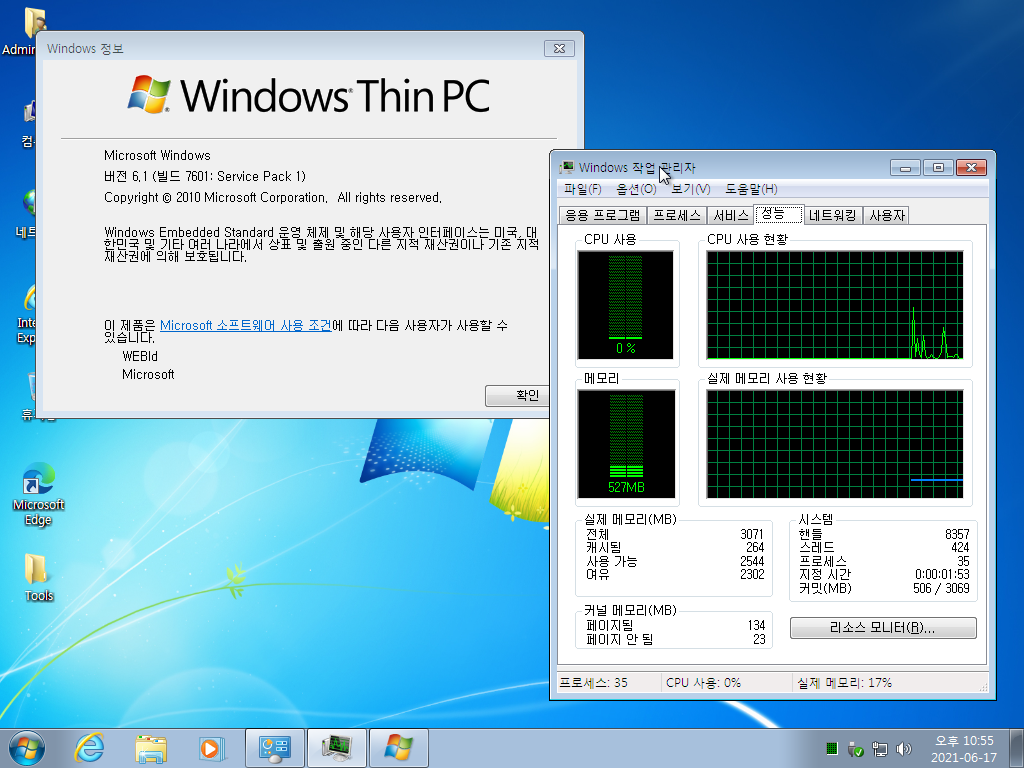Click the 실제 메모리 사용 현황 graph

click(x=835, y=444)
